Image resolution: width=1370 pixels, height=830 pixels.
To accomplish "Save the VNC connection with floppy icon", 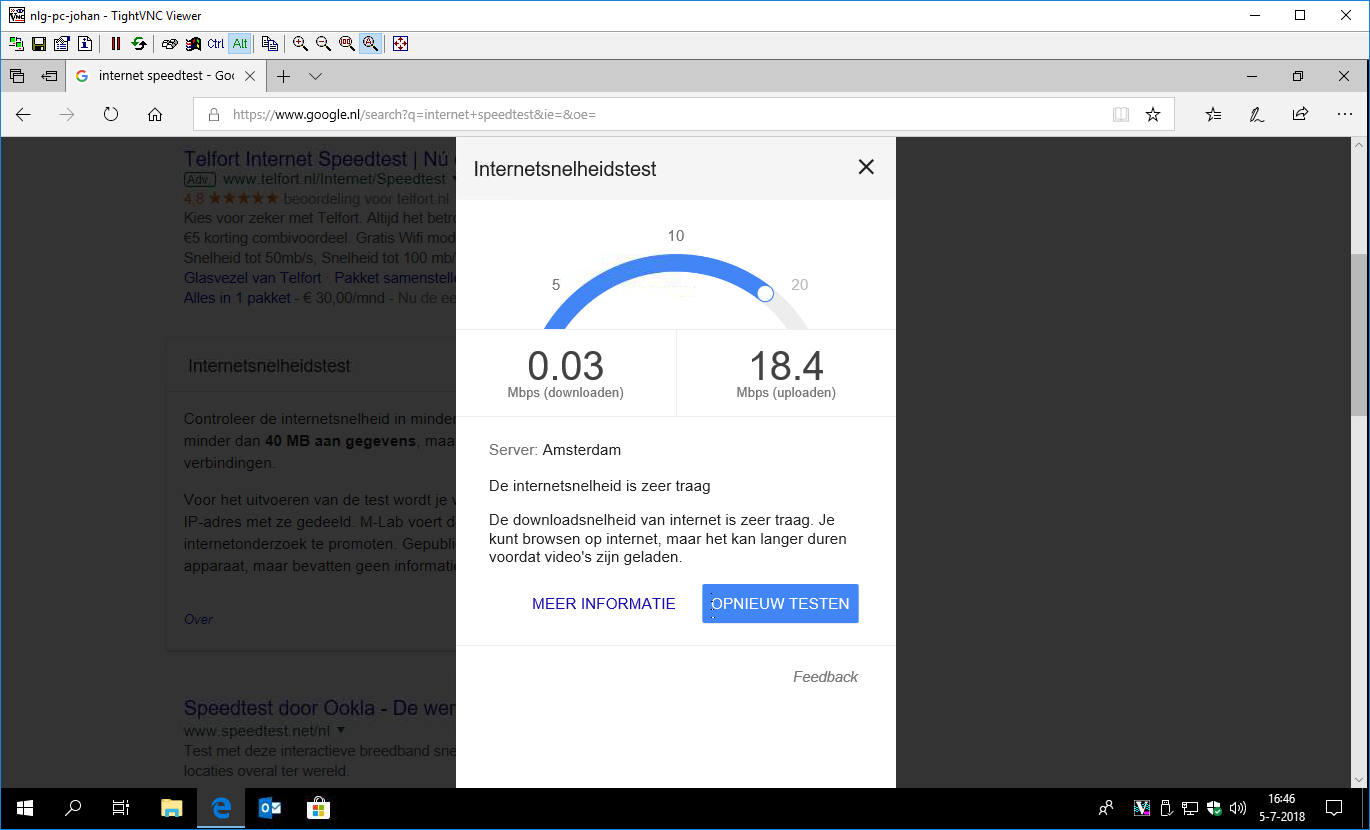I will coord(39,44).
